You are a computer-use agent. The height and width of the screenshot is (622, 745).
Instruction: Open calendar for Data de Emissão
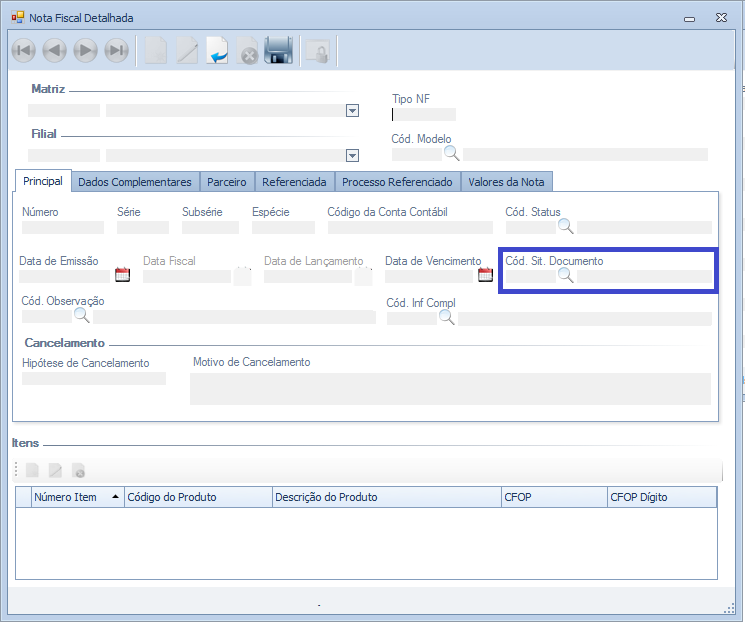point(123,275)
